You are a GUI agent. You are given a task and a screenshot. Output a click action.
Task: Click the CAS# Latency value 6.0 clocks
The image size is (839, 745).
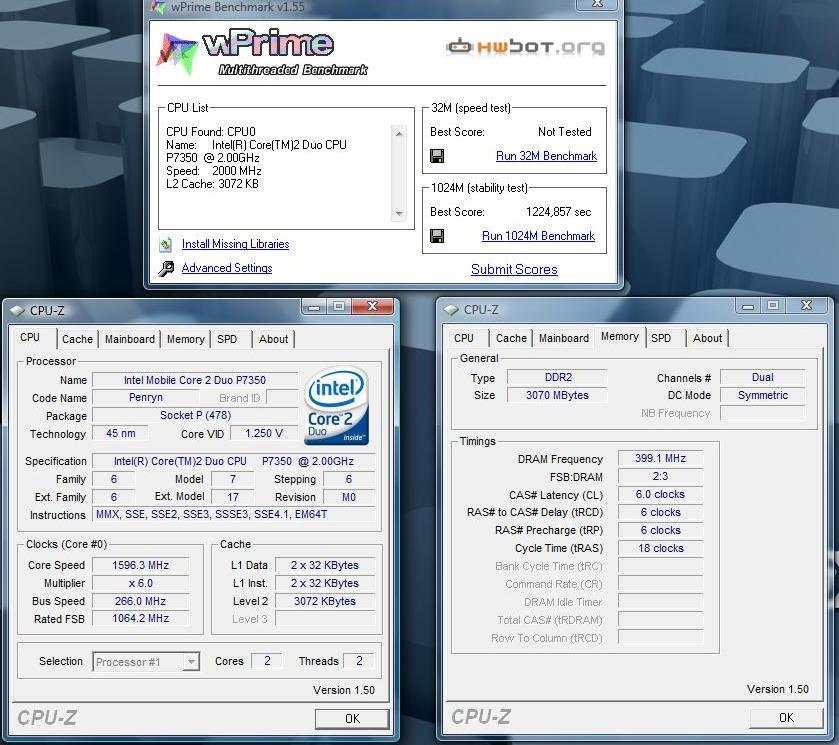(x=660, y=495)
